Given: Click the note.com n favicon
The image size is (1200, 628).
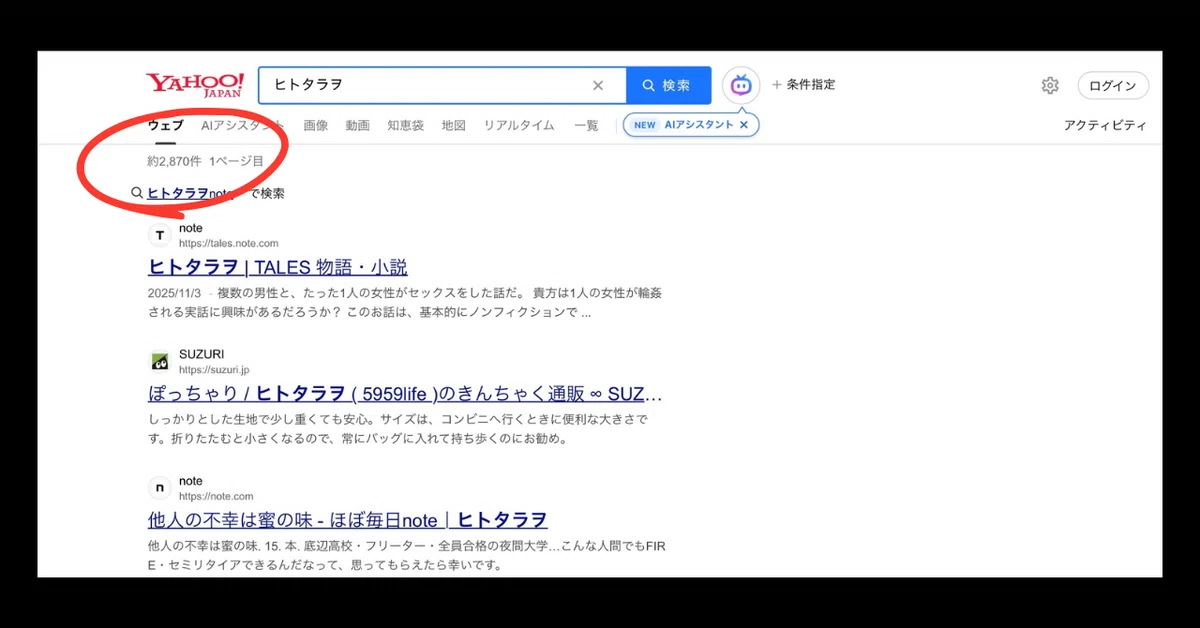Looking at the screenshot, I should click(x=160, y=488).
